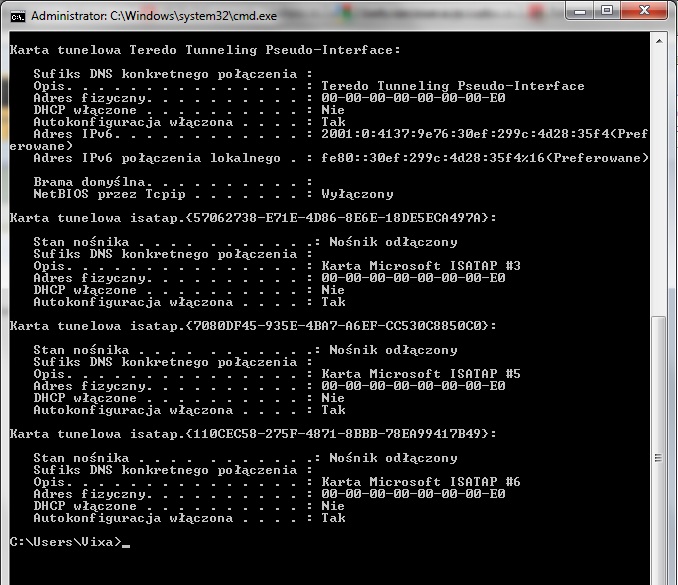This screenshot has width=678, height=585.
Task: Click the Administrator cmd.exe title bar text
Action: (154, 16)
